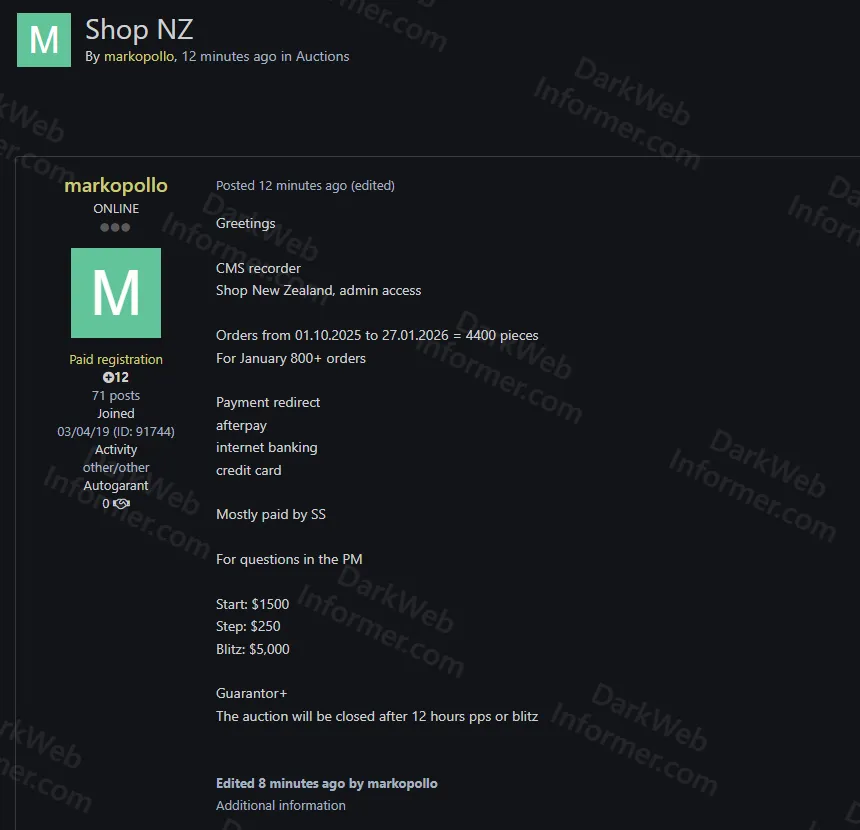Toggle the ONLINE status indicator

[115, 208]
